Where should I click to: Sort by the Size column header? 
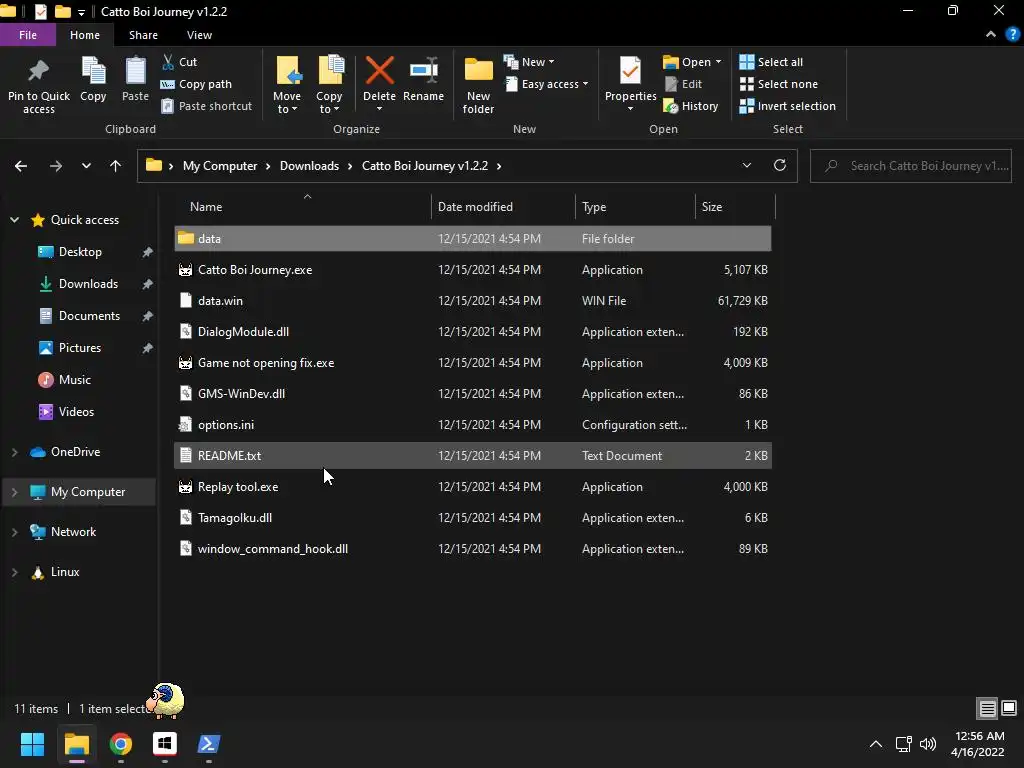735,207
